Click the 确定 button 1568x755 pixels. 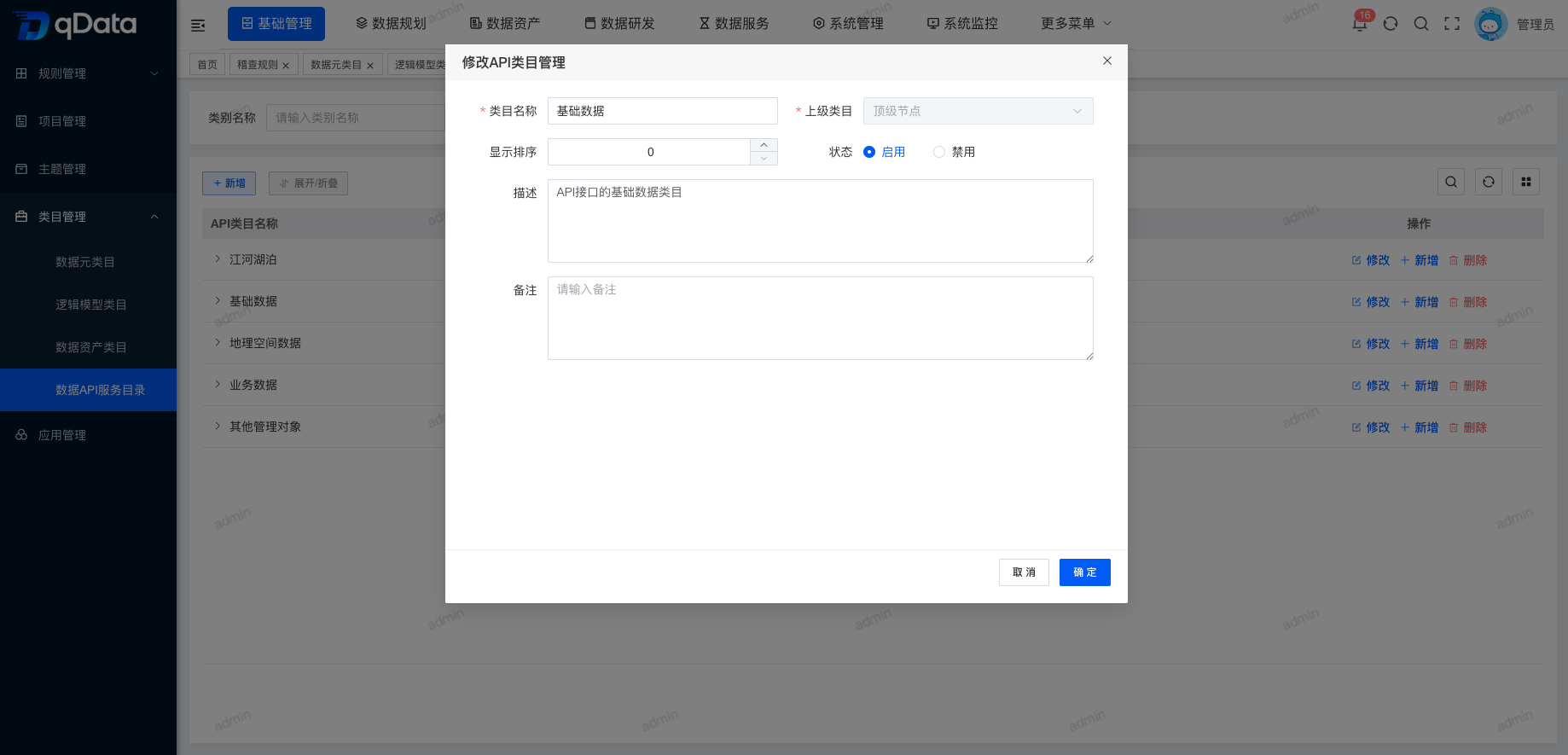pos(1085,572)
